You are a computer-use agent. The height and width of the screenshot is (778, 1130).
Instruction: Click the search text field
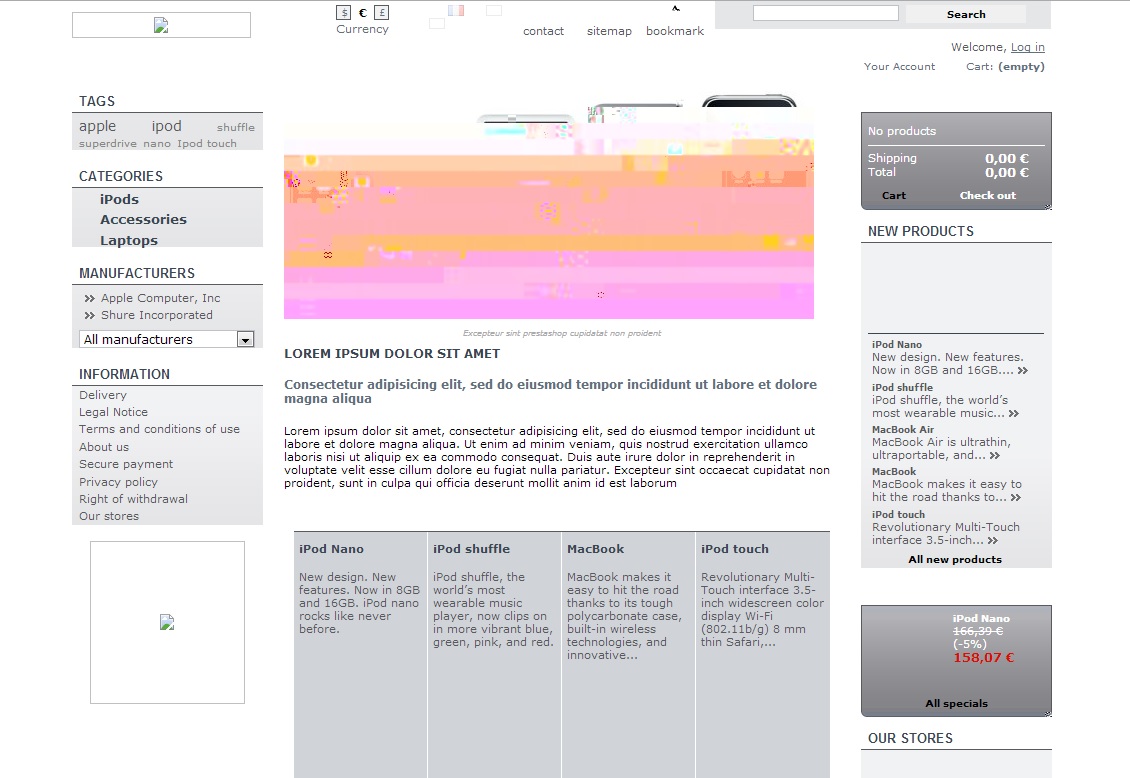pyautogui.click(x=826, y=13)
